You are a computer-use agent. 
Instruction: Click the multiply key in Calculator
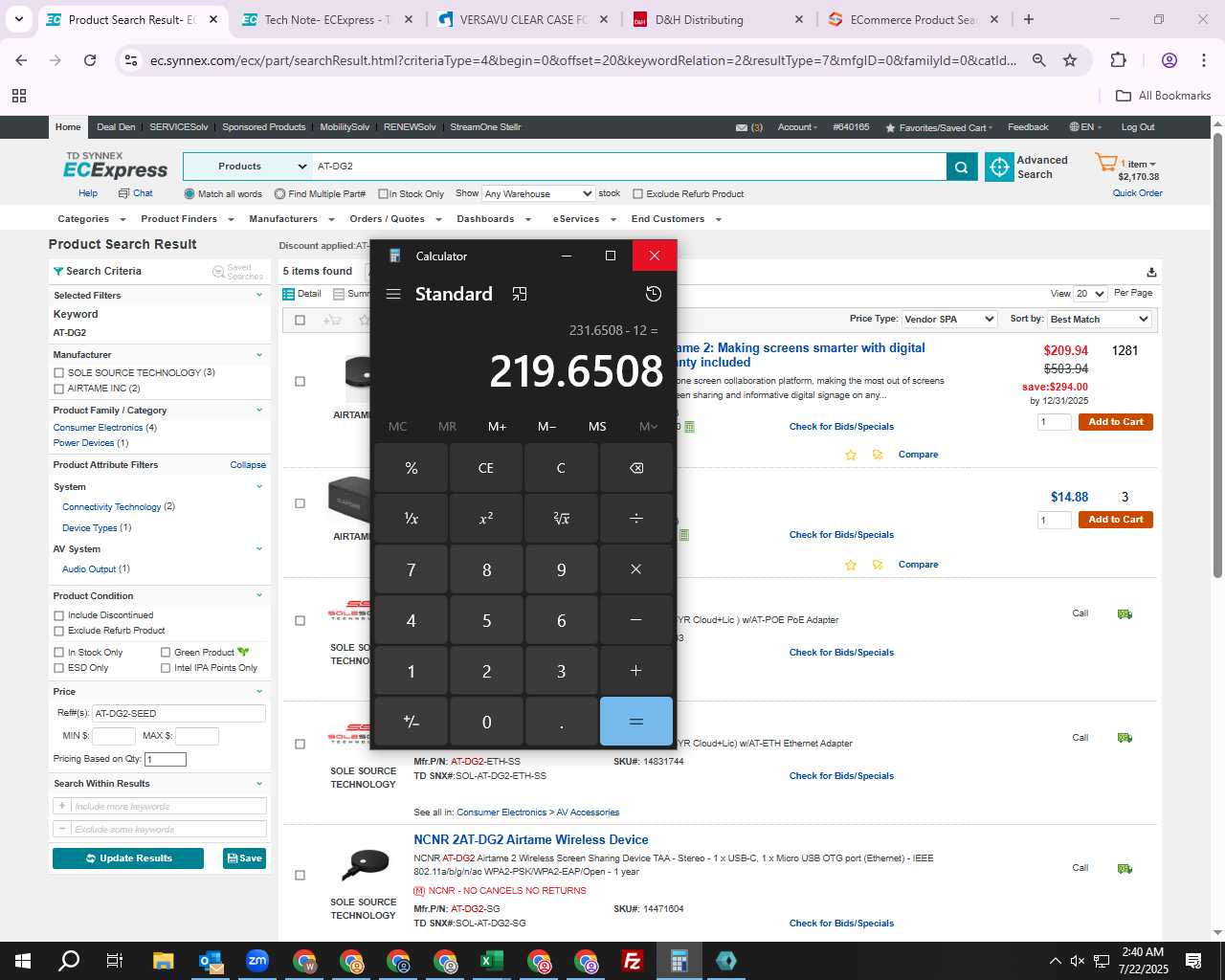pos(636,568)
